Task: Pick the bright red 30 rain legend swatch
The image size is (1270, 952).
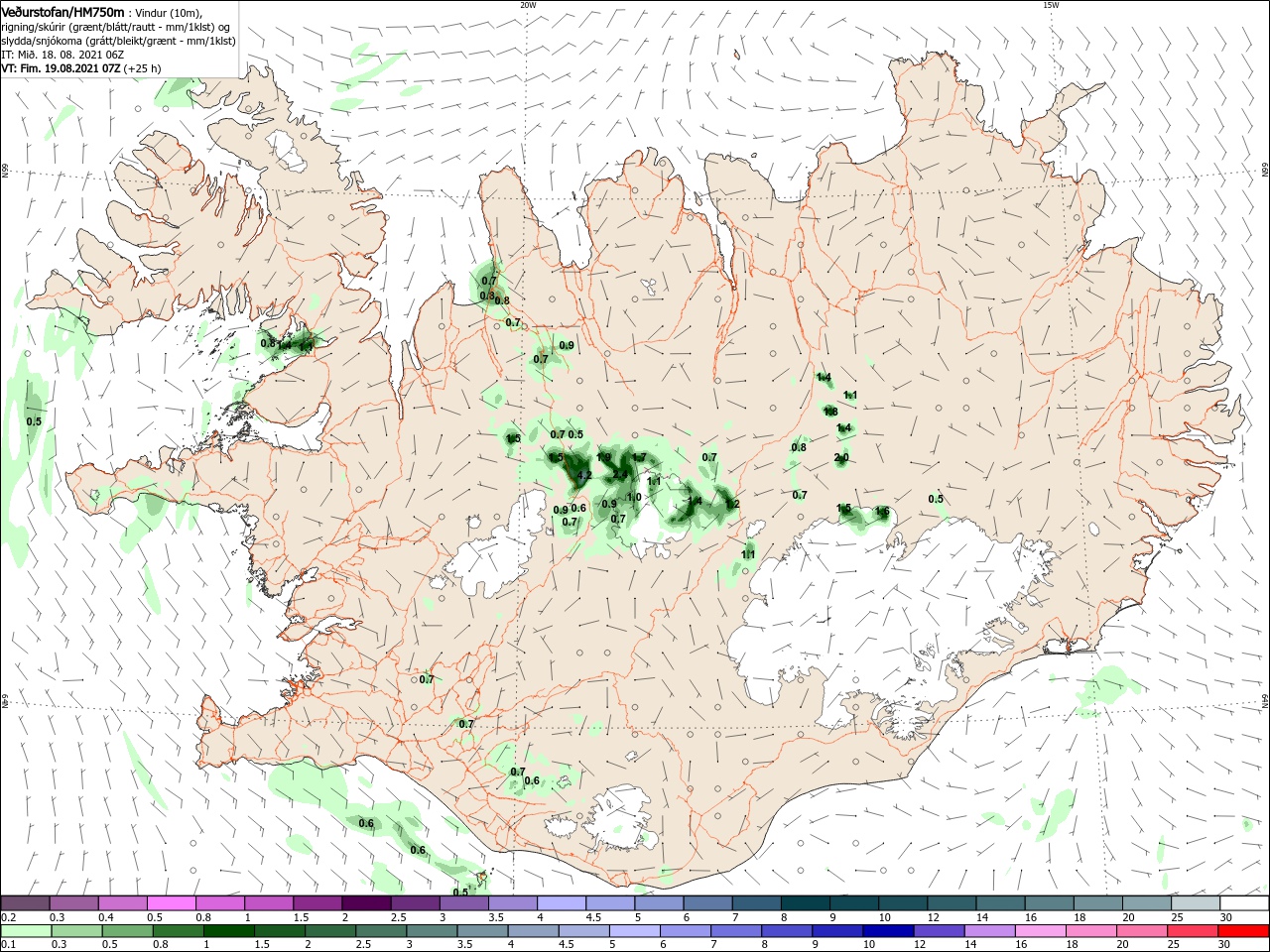Action: tap(1242, 930)
